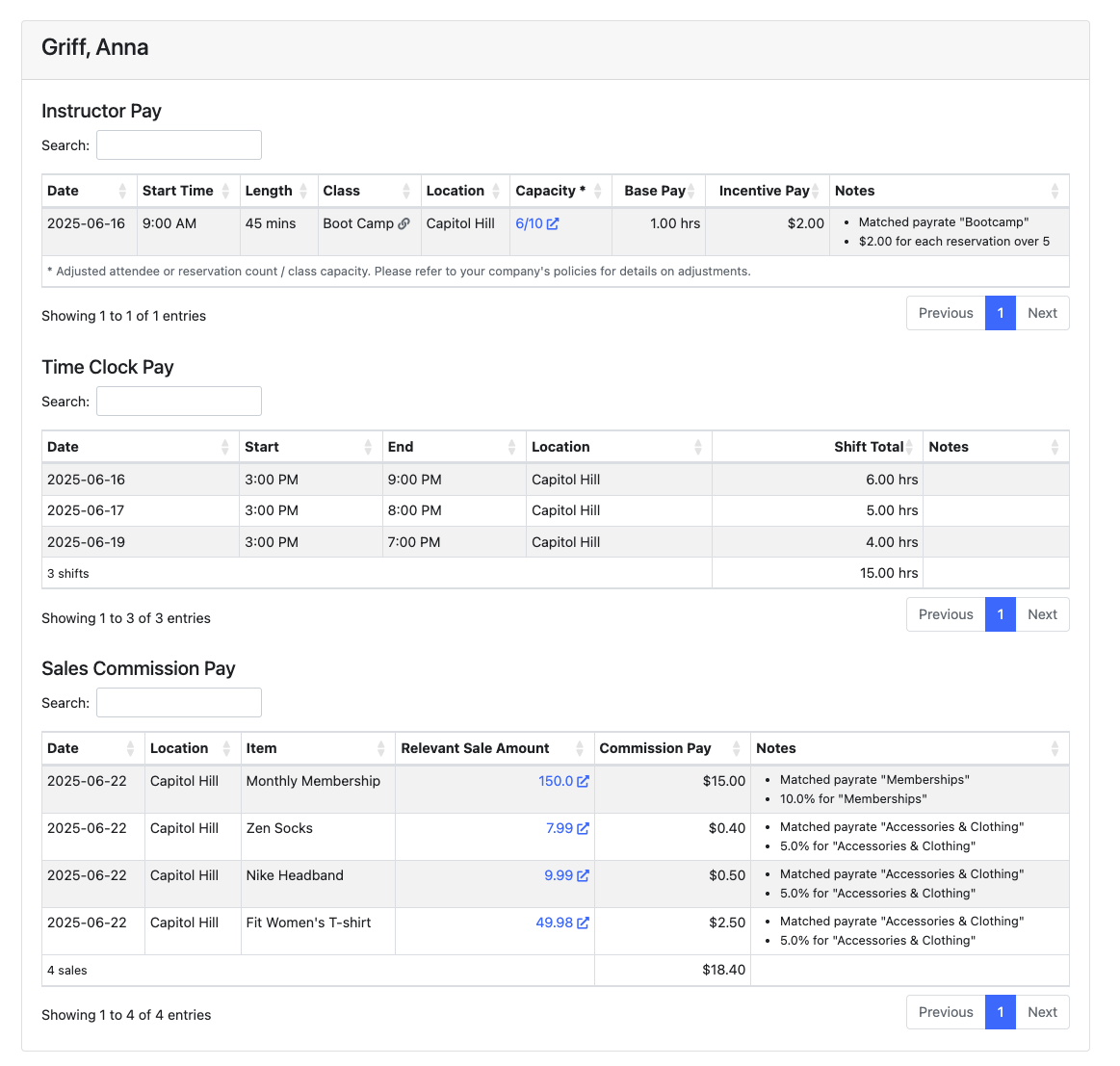
Task: Select the 9:00 PM end time cell
Action: (x=455, y=481)
